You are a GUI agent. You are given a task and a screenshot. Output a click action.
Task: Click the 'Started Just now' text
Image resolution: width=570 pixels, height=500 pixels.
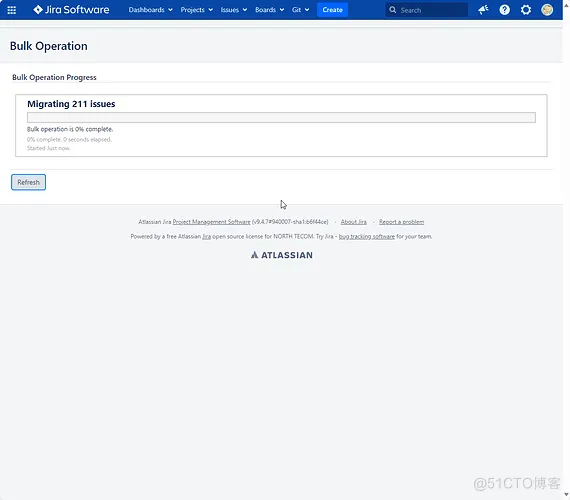click(49, 148)
